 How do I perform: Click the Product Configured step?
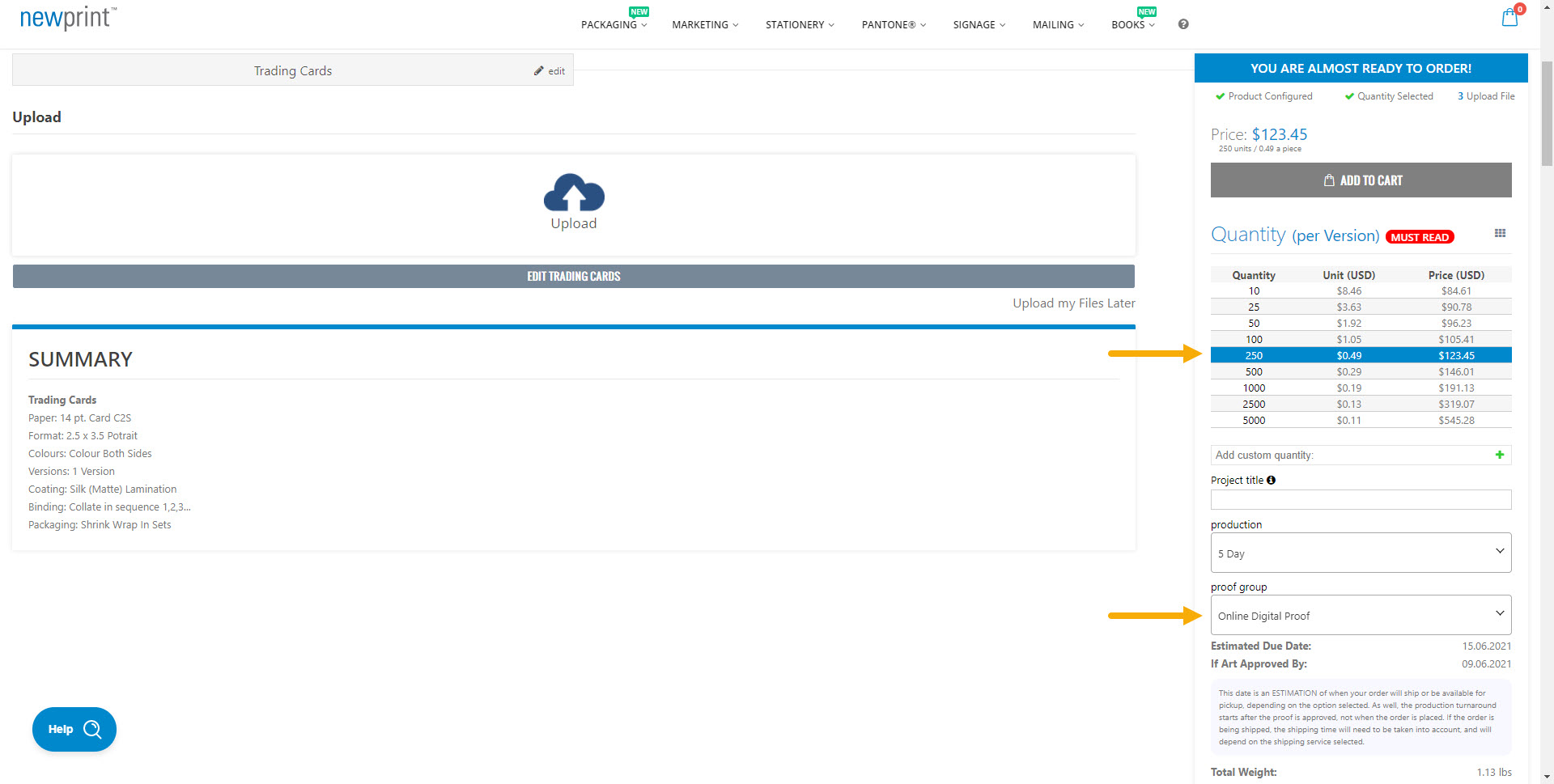(x=1263, y=96)
